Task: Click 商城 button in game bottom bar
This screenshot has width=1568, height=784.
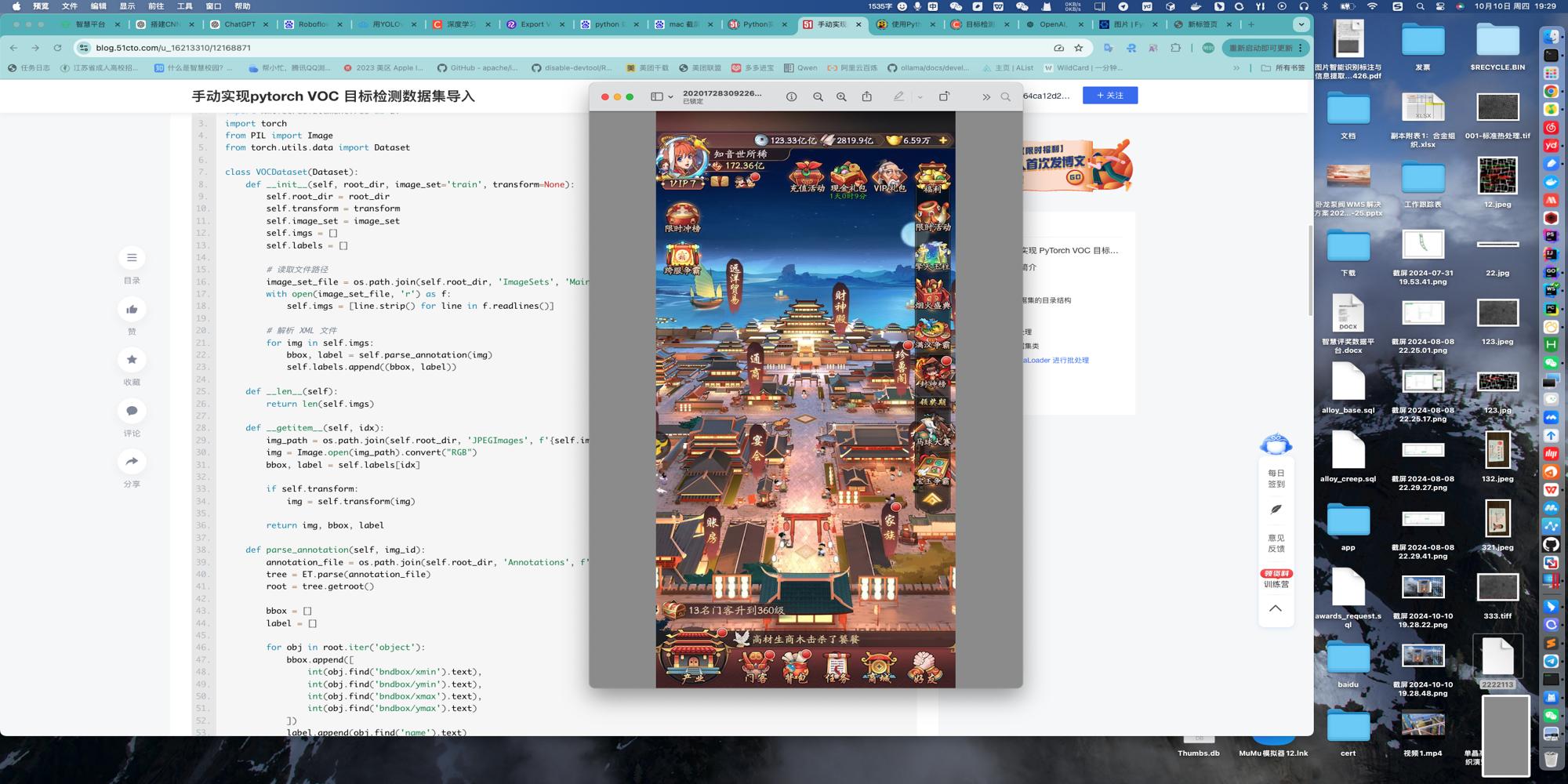Action: pos(878,667)
